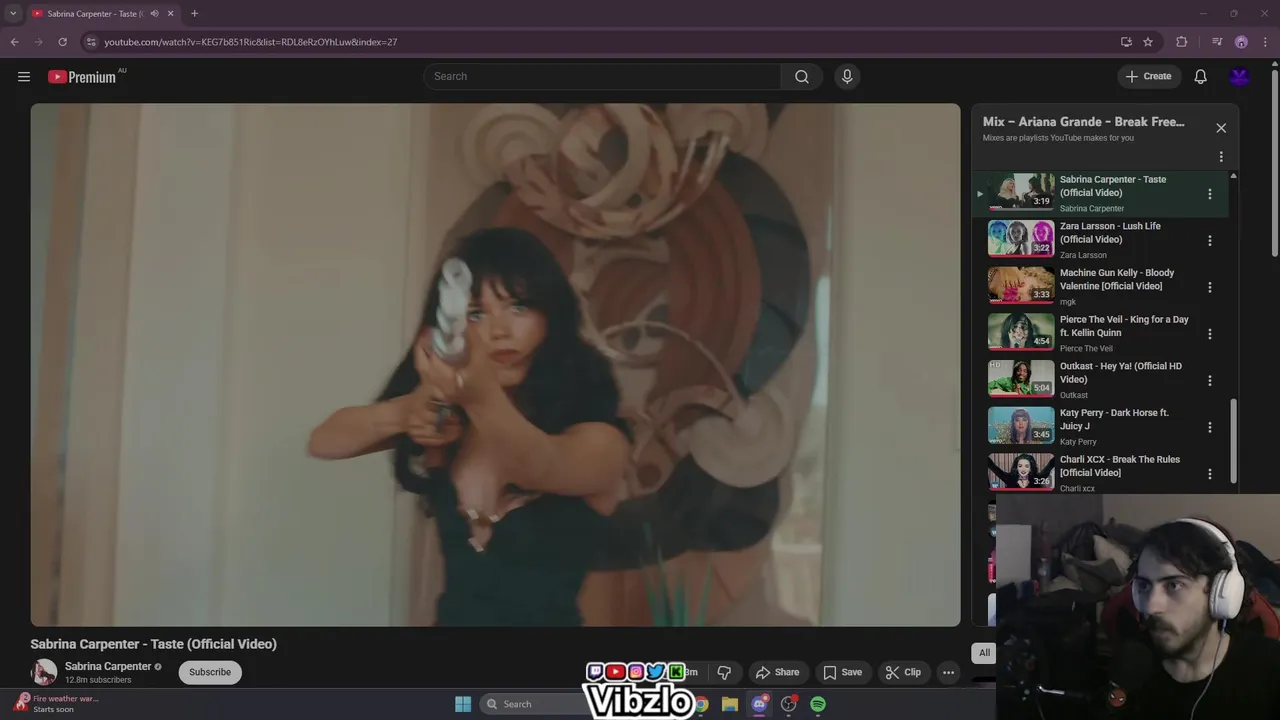Open Windows Start menu
Viewport: 1280px width, 720px height.
[463, 704]
